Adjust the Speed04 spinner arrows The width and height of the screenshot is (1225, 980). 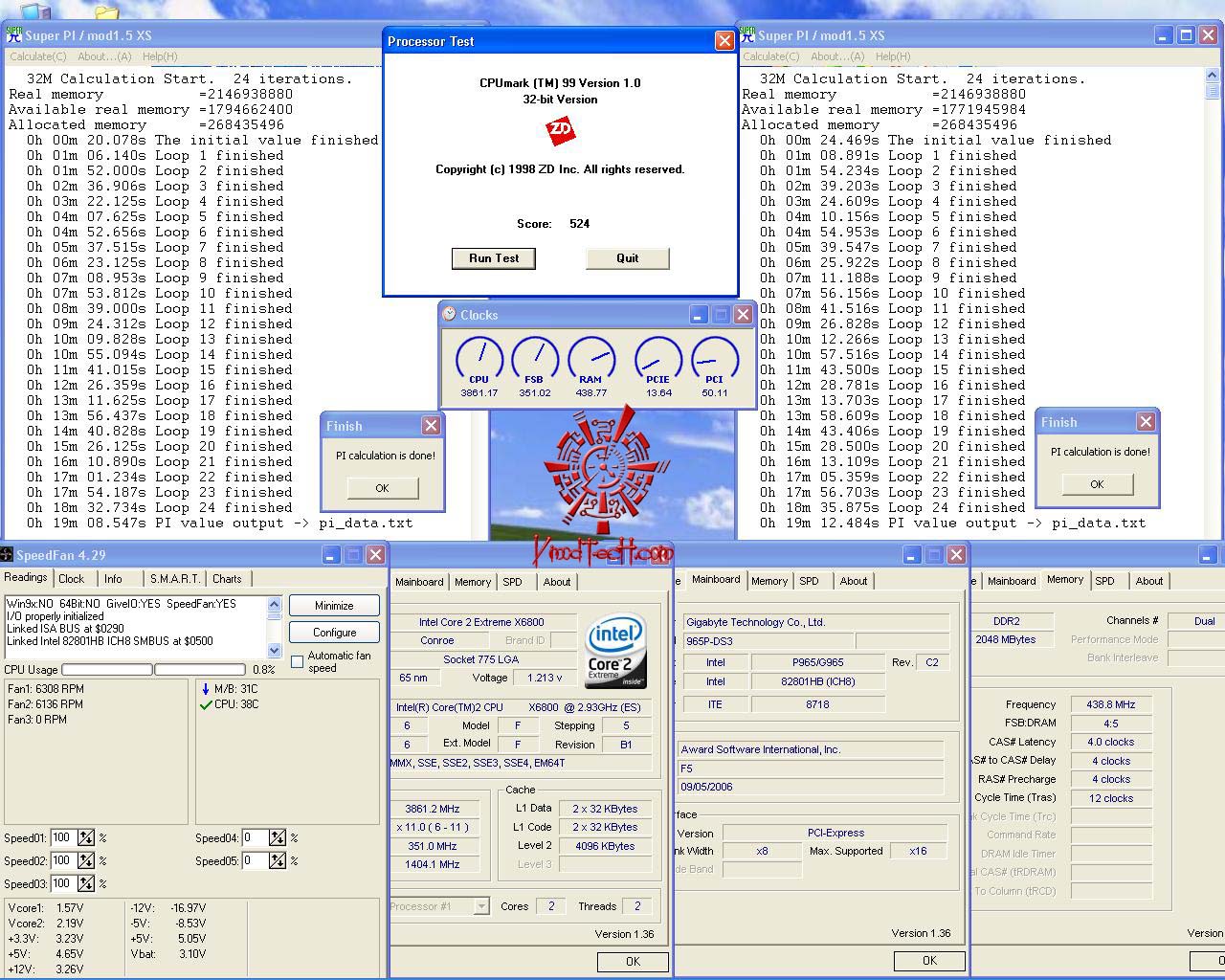pyautogui.click(x=278, y=838)
